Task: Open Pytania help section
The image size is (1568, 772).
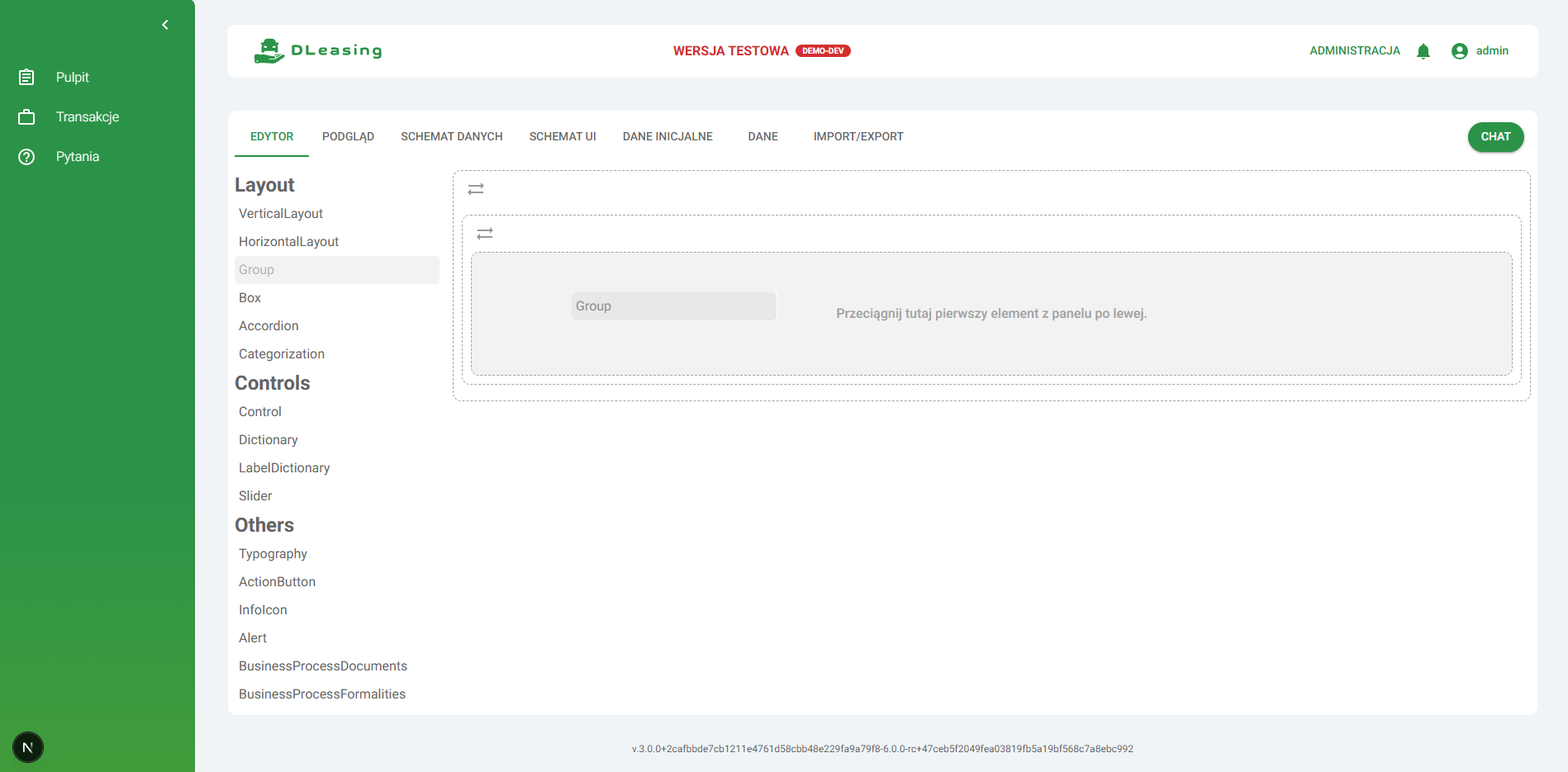Action: 77,156
